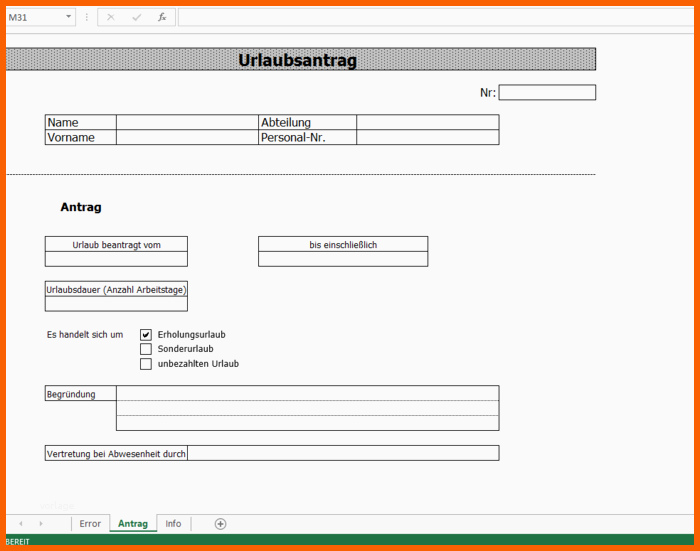This screenshot has width=700, height=551.
Task: Click the Cancel X icon in formula bar
Action: tap(110, 17)
